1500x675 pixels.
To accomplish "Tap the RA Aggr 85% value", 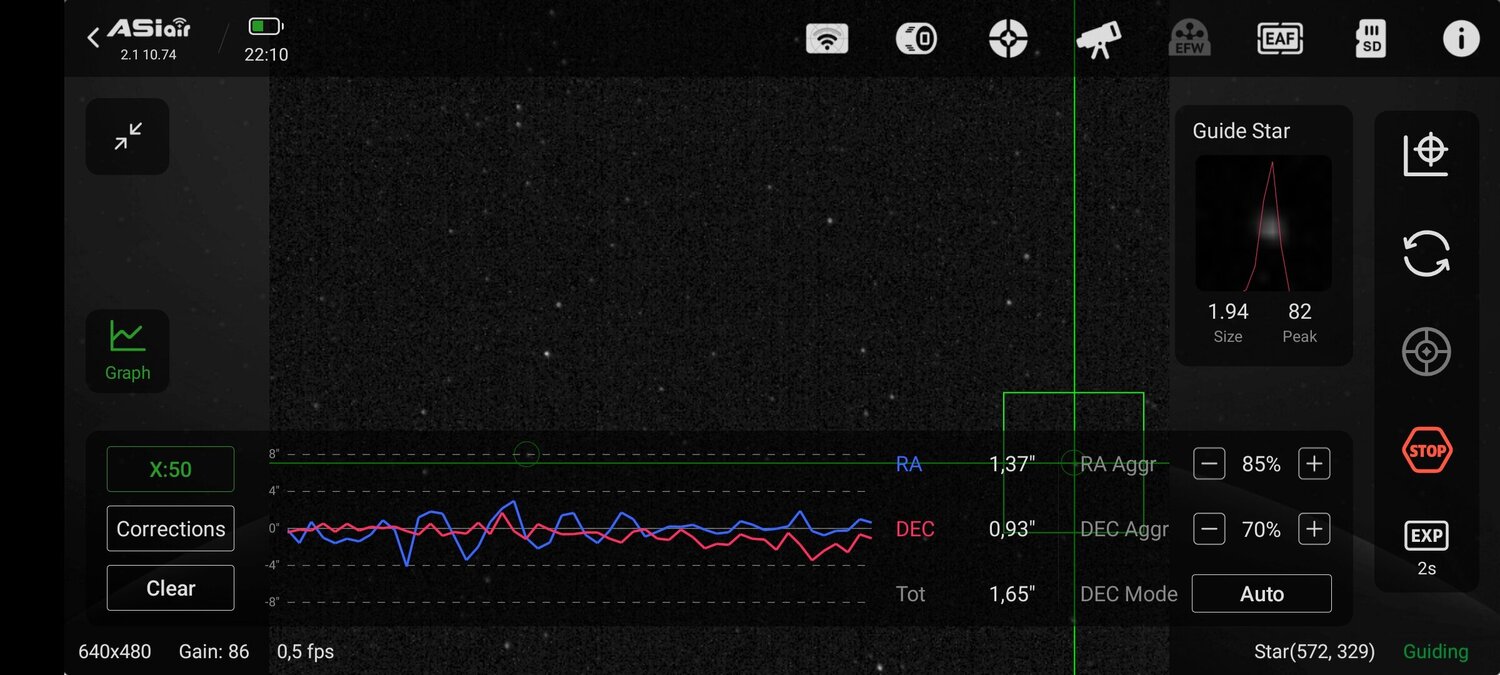I will tap(1262, 464).
